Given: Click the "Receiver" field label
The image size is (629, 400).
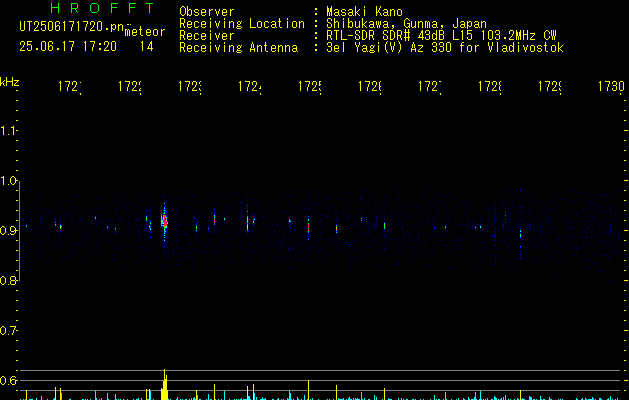Looking at the screenshot, I should 207,35.
